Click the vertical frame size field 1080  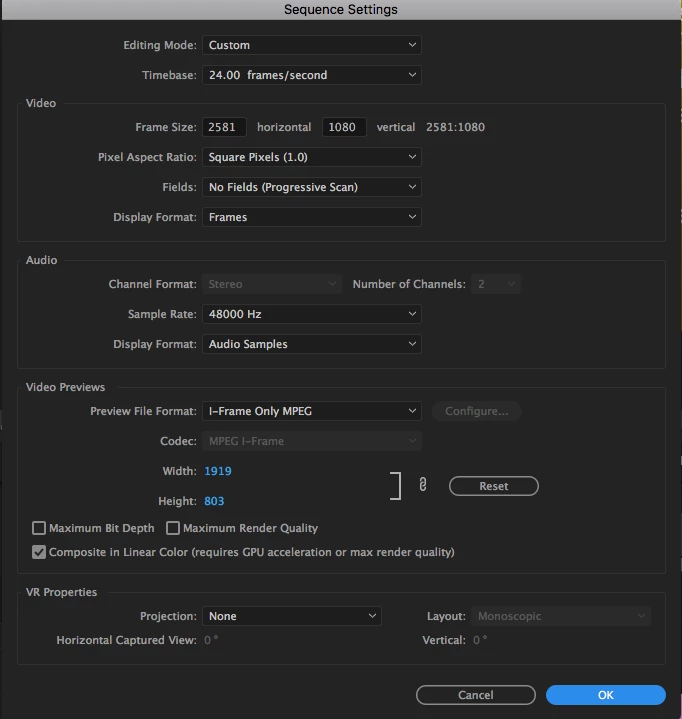click(x=344, y=127)
